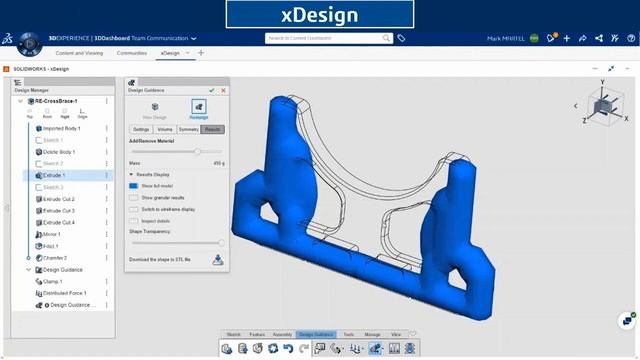Download the shape to STL file icon

[x=218, y=260]
